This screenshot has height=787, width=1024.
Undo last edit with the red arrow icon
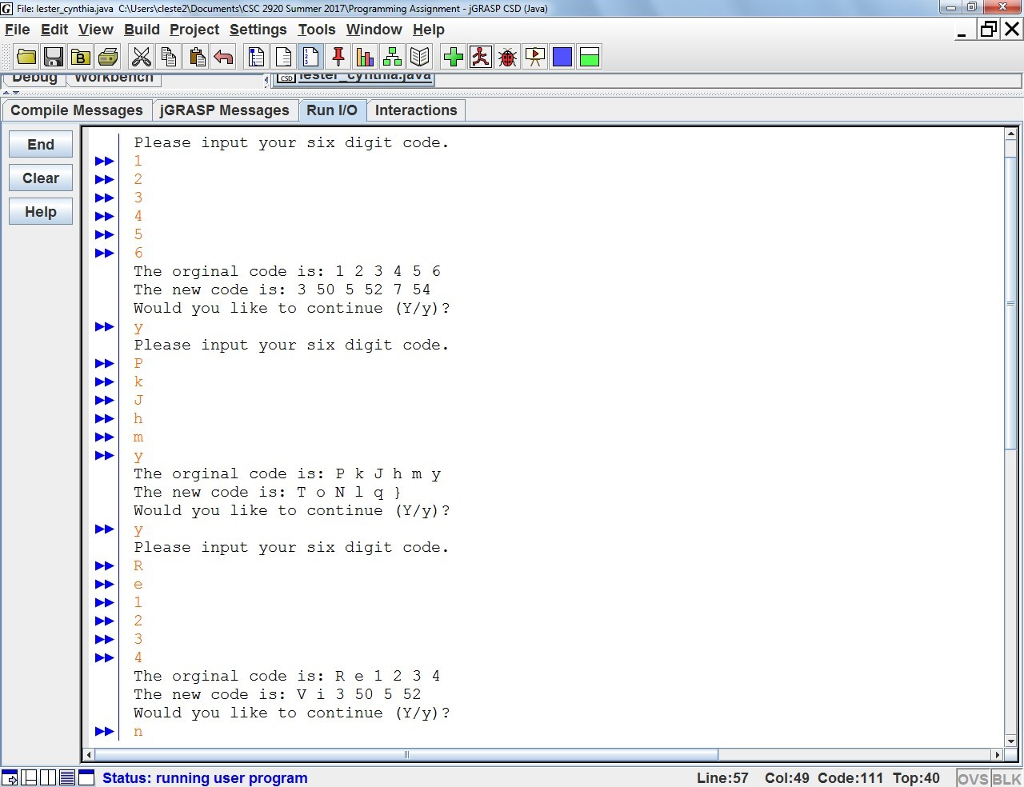221,57
